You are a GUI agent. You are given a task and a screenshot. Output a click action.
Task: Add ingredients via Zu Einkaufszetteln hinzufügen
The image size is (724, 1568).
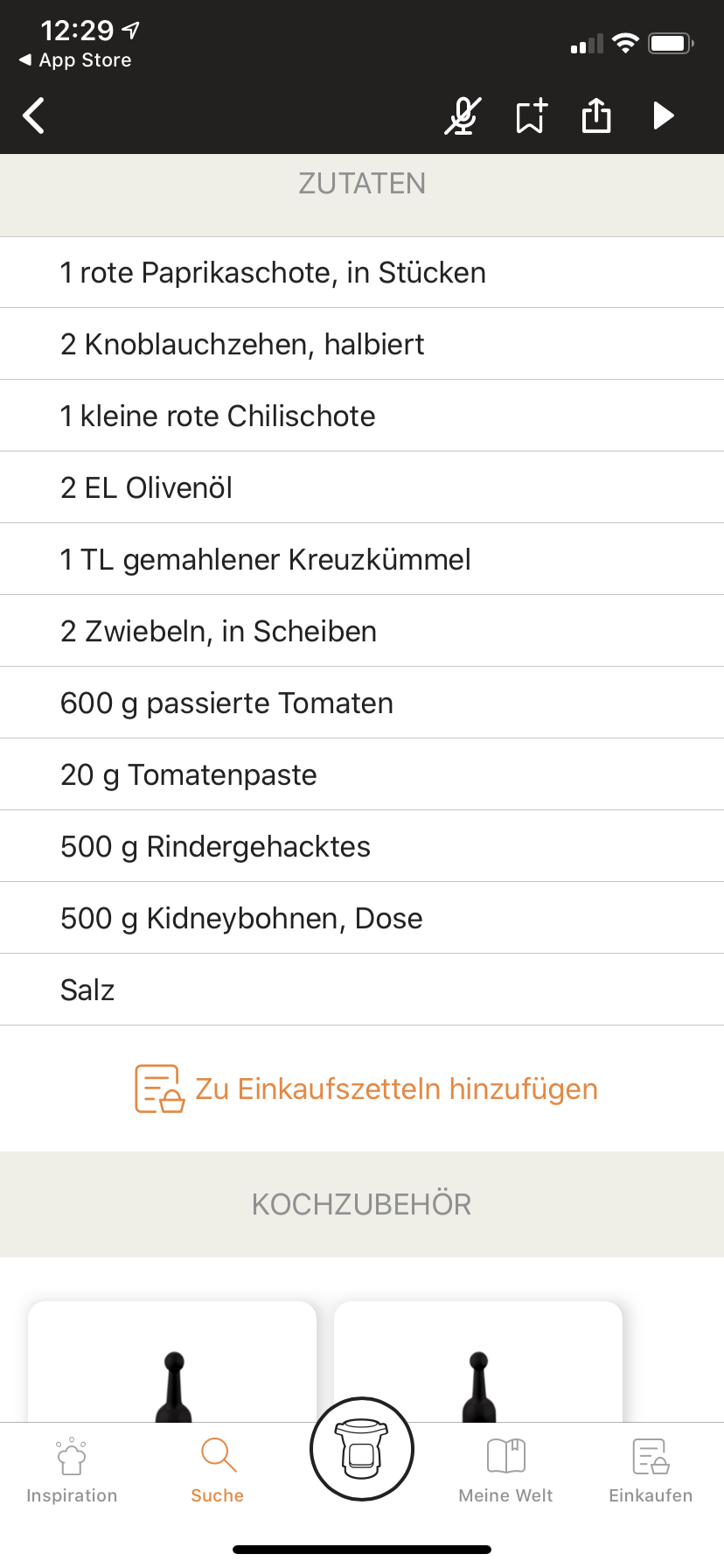396,1088
